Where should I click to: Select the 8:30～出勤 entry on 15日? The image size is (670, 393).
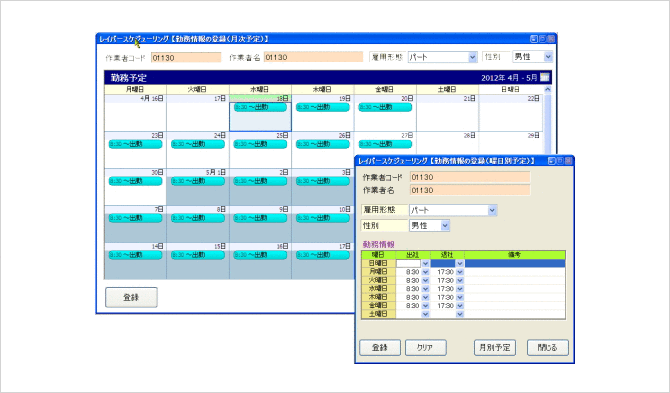click(x=198, y=255)
